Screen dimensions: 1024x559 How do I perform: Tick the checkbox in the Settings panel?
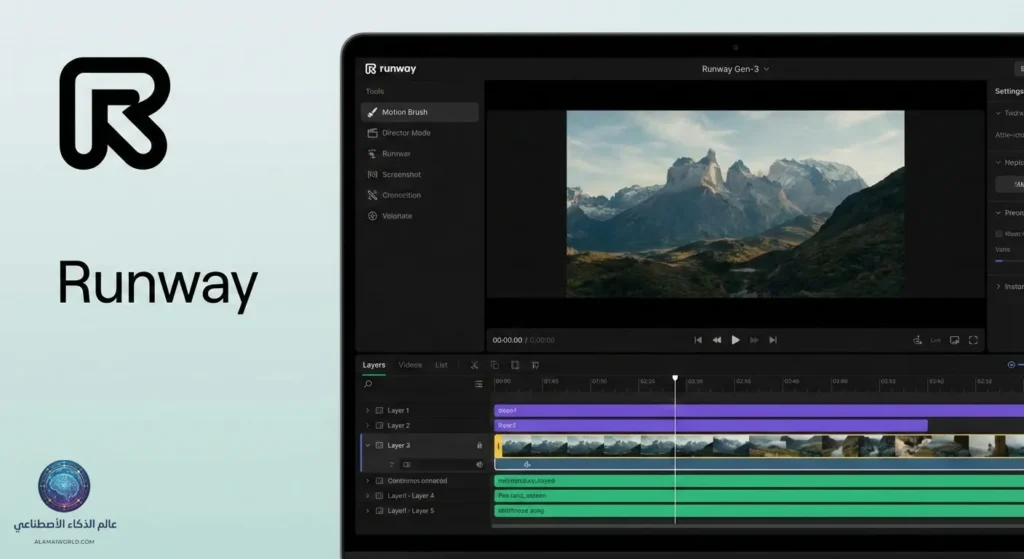(998, 234)
